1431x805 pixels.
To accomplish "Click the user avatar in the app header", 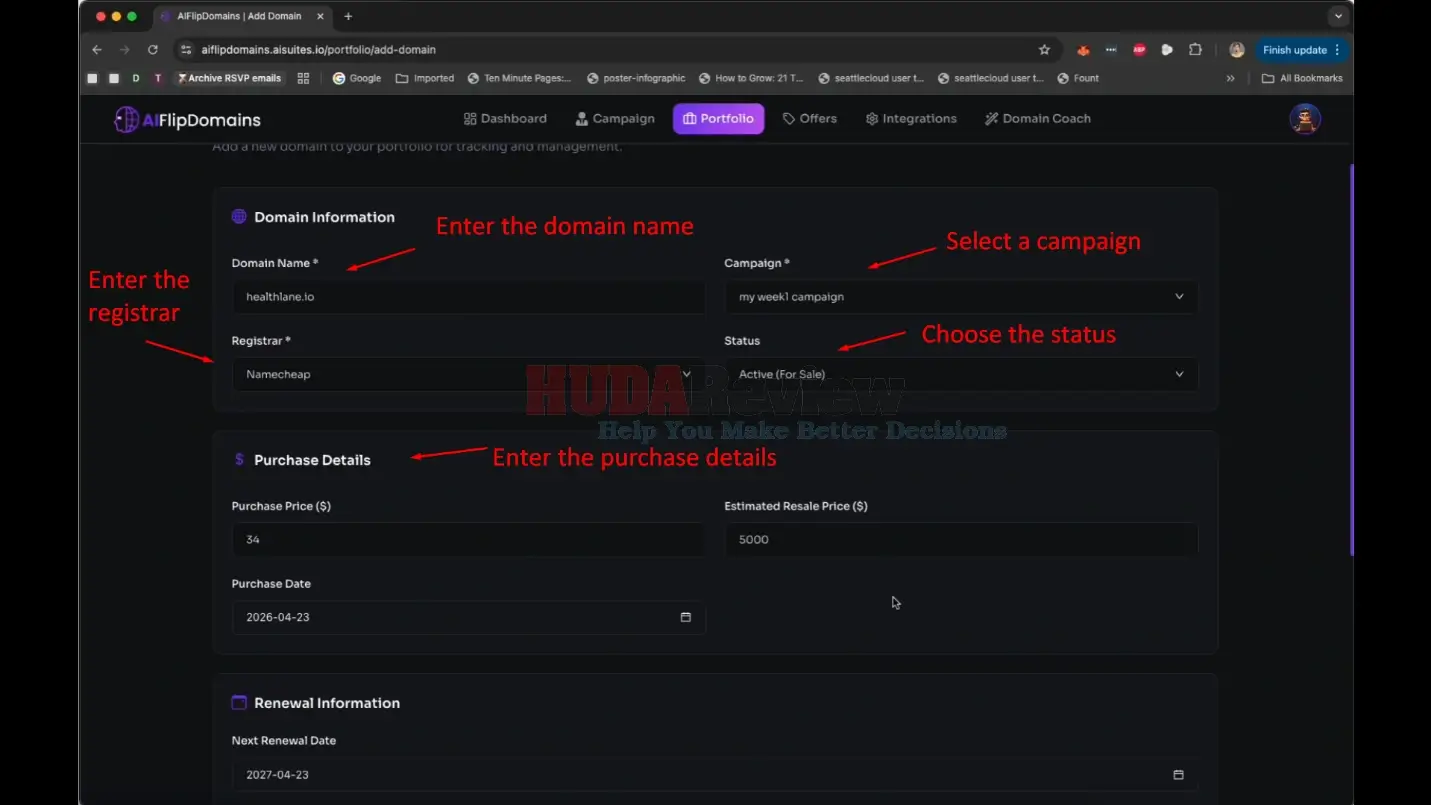I will click(1305, 119).
